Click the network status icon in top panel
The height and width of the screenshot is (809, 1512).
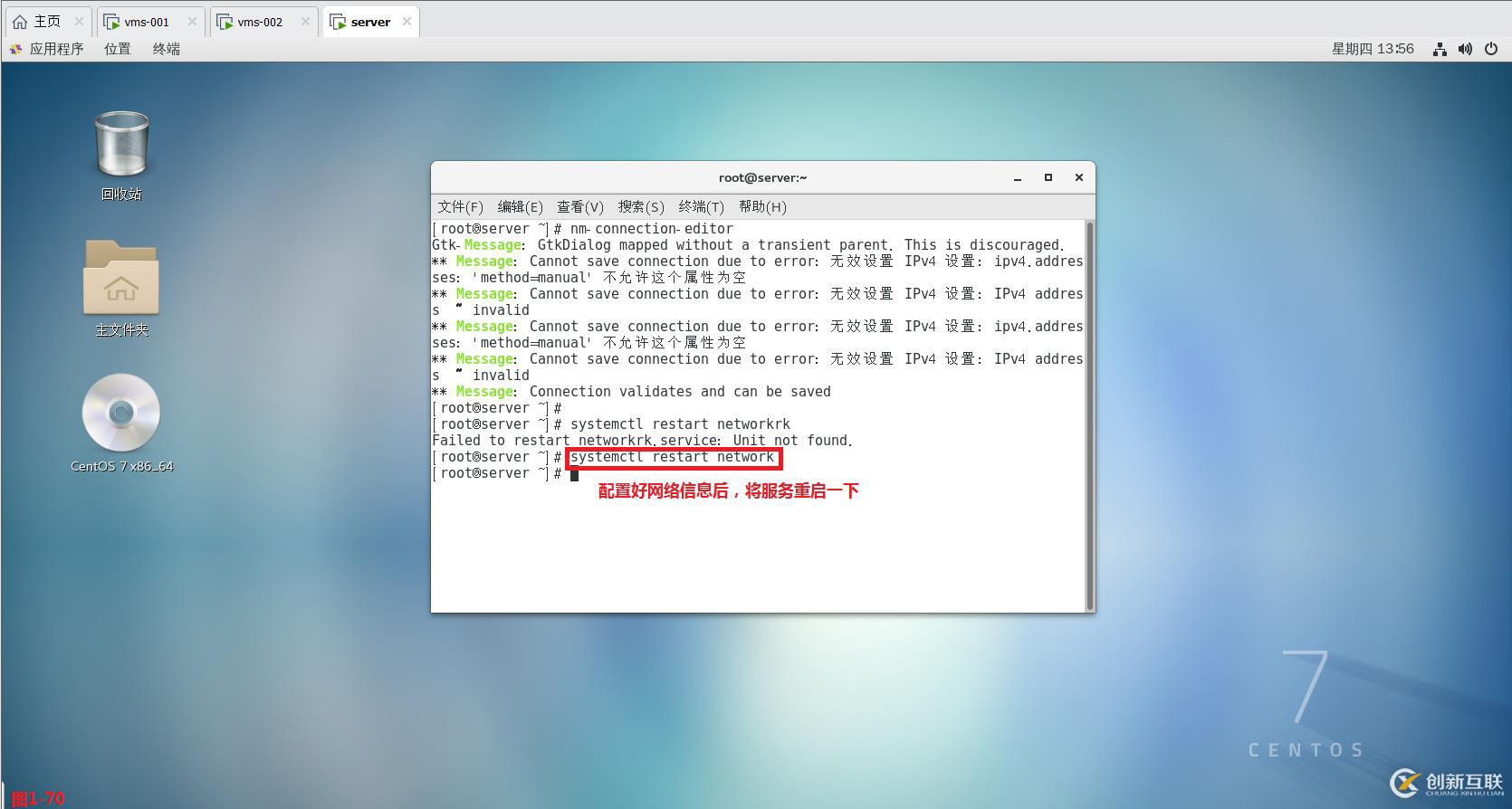1440,49
